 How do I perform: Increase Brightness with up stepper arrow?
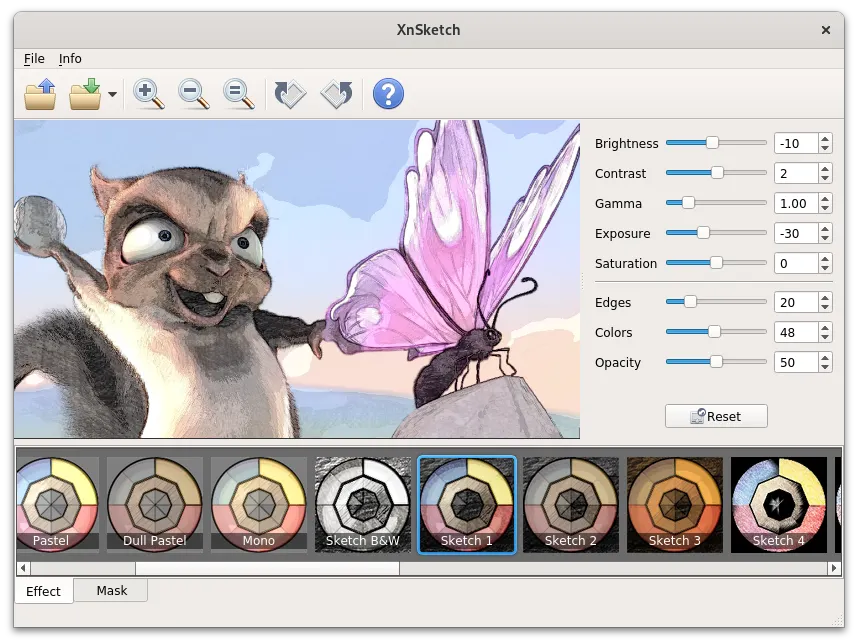pos(825,138)
